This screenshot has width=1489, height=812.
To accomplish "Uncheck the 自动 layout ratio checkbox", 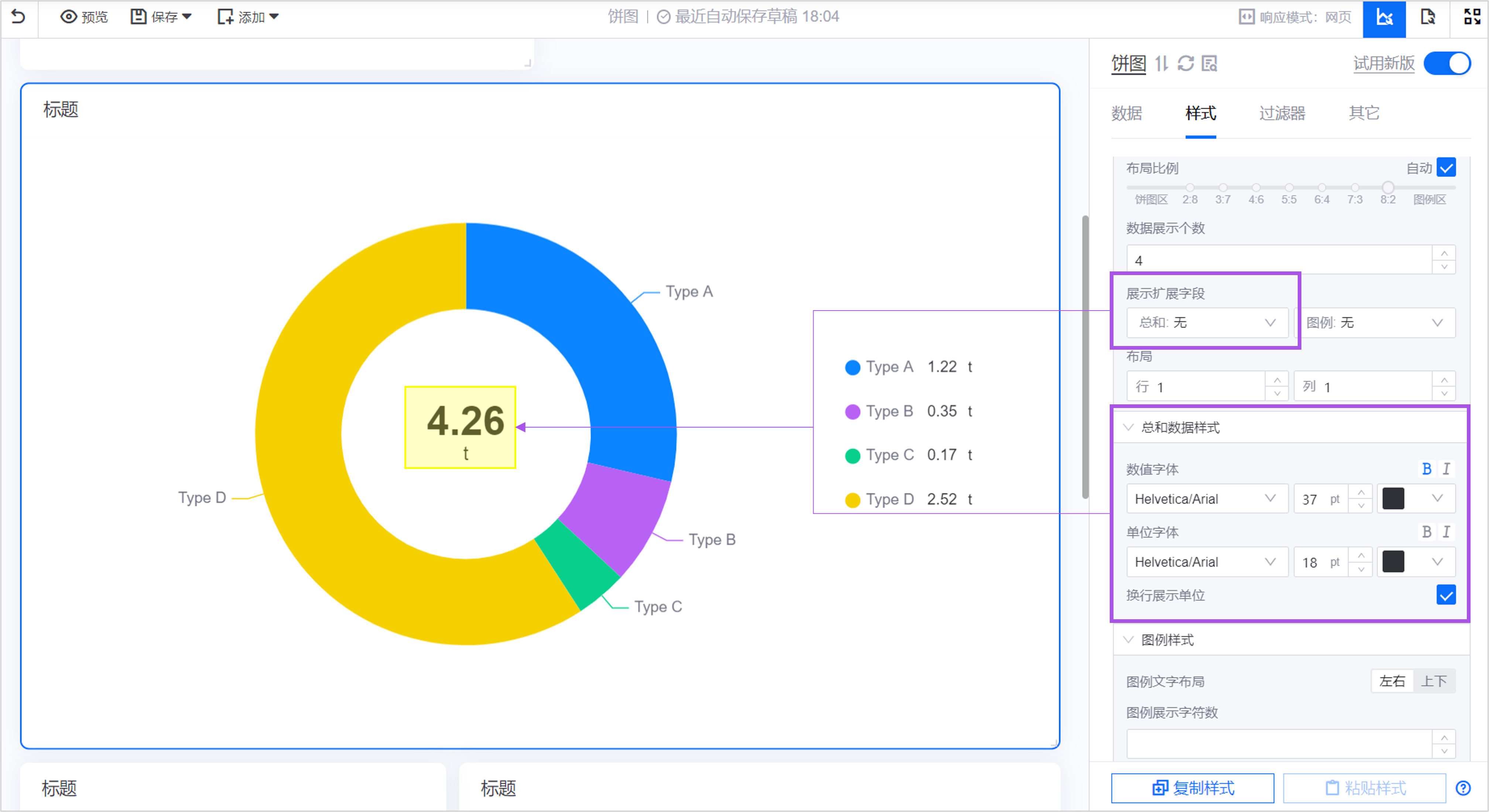I will (x=1446, y=168).
